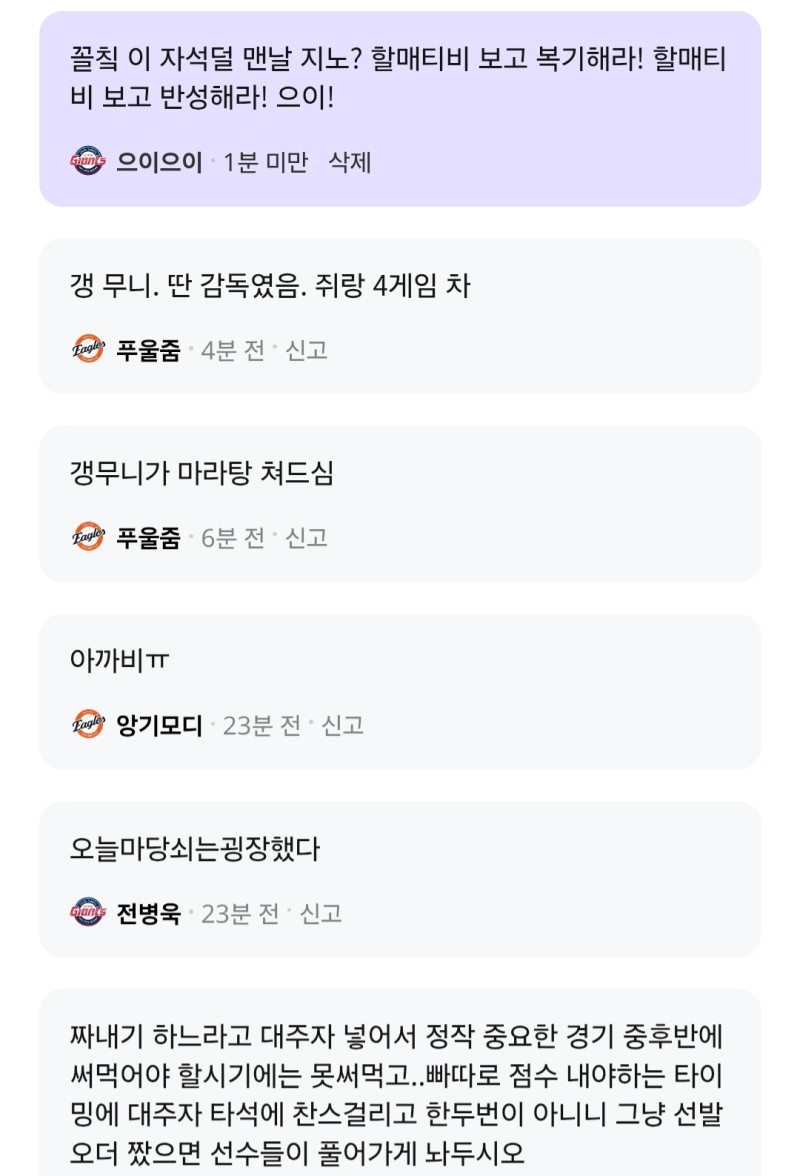Select the comment text '갱무니가 마라탕 쳐드심'
This screenshot has height=1176, width=800.
coord(202,474)
